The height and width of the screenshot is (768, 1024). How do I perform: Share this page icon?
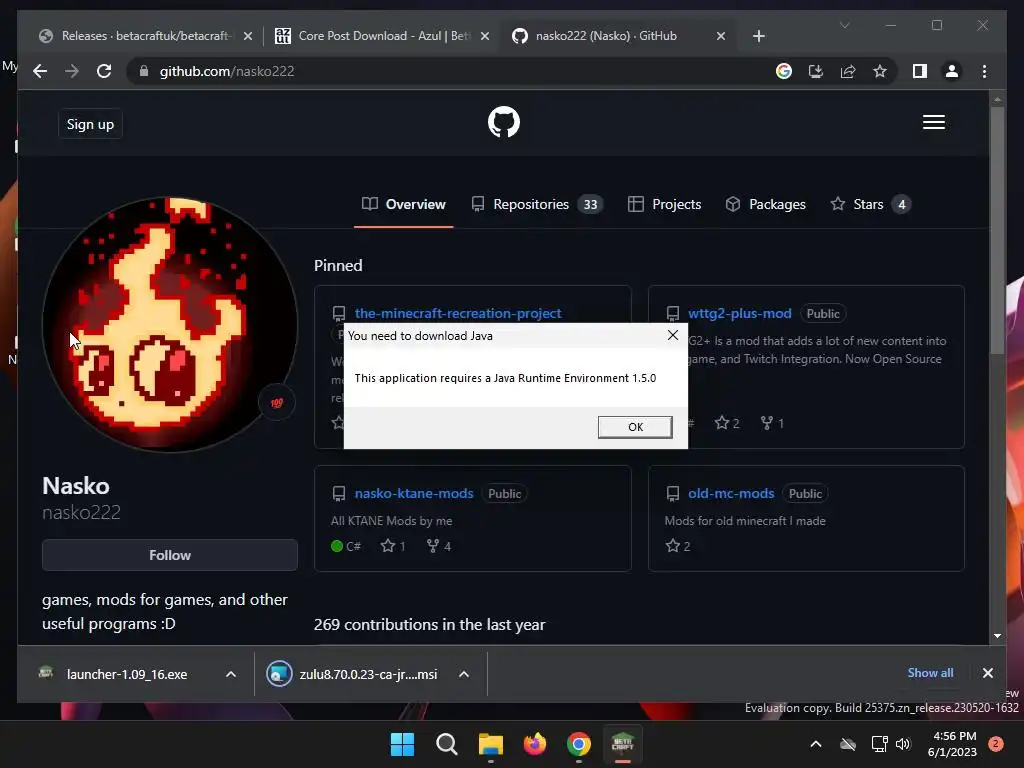(848, 71)
